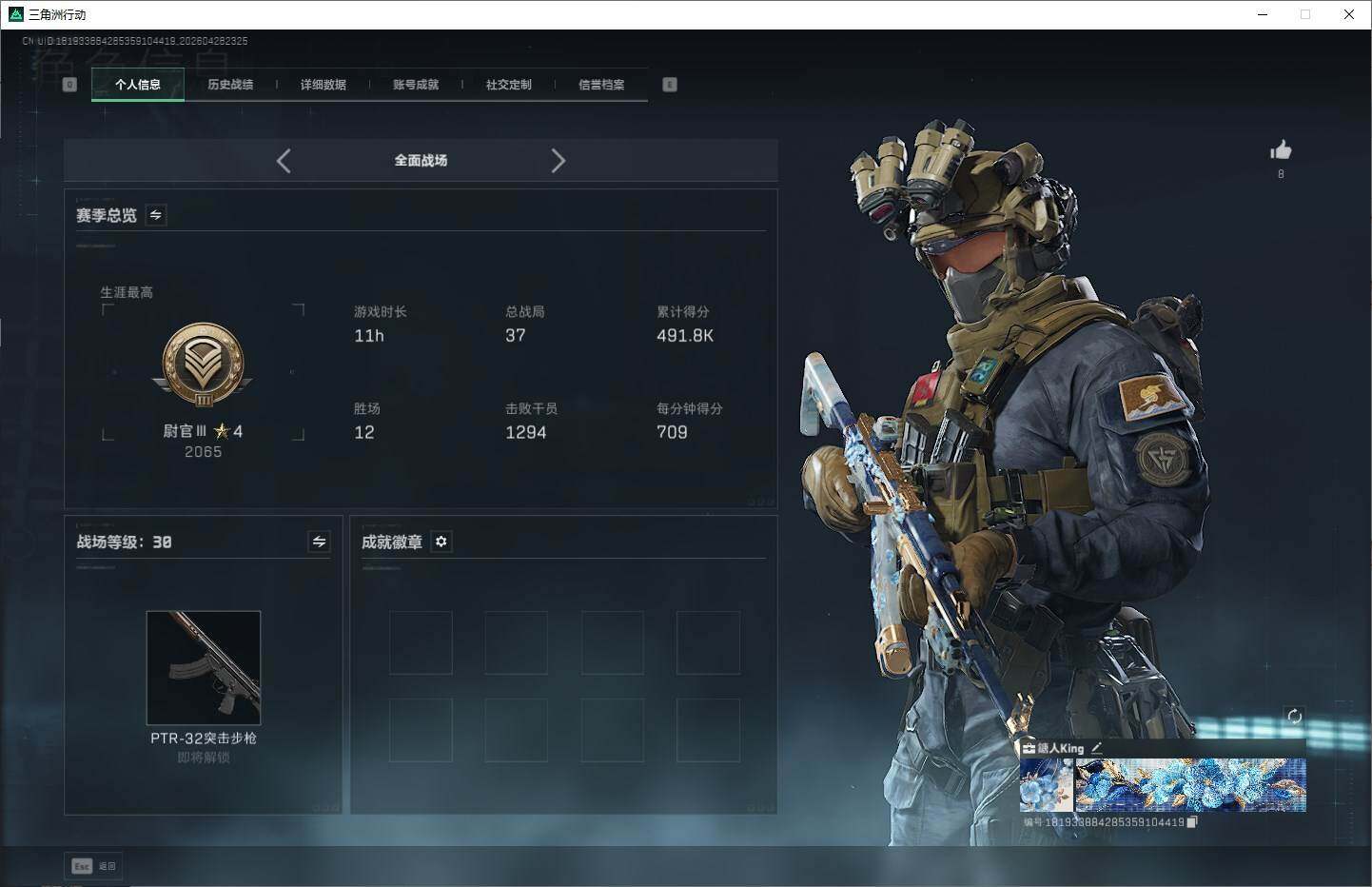1372x887 pixels.
Task: Click the like count 8 under the thumbs-up
Action: click(x=1281, y=174)
